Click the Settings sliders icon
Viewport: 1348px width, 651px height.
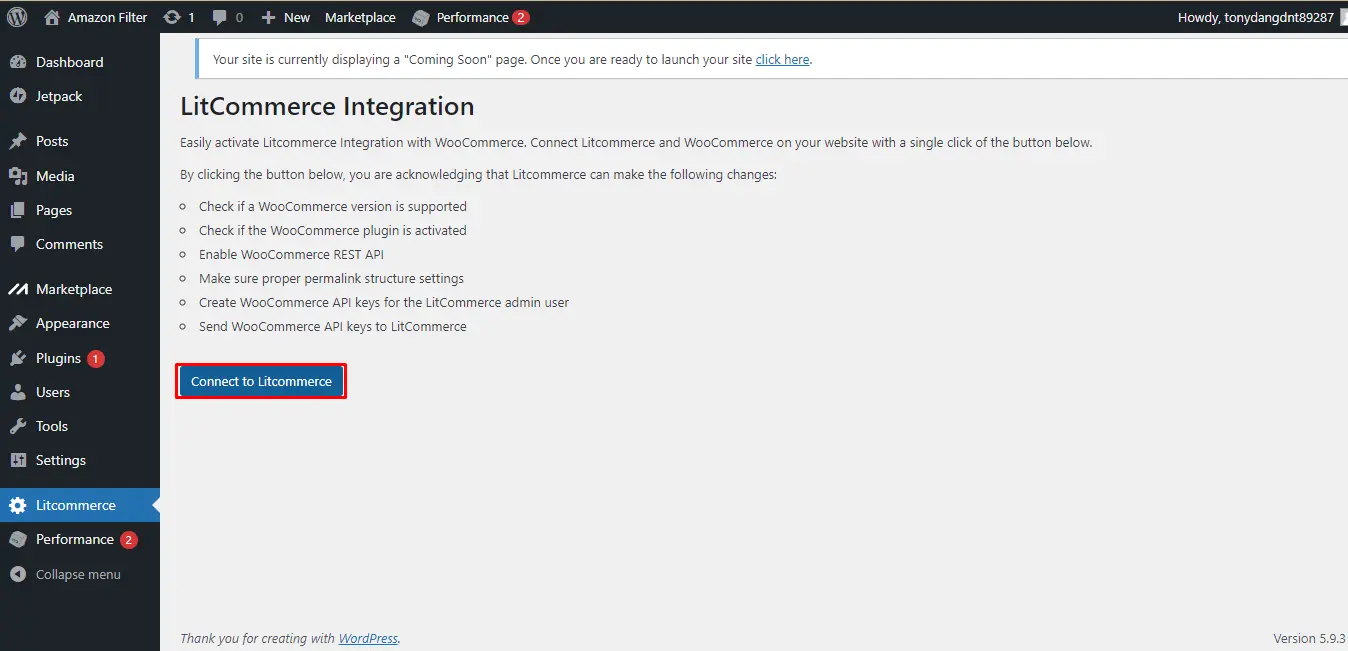click(18, 460)
